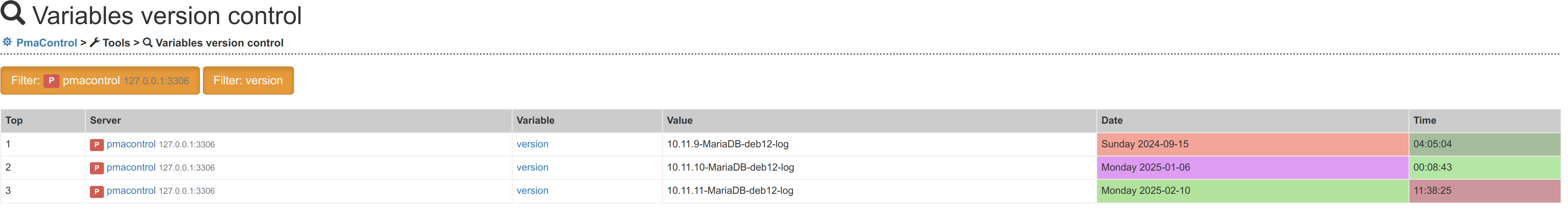
Task: Open the Filter: version dropdown
Action: (248, 81)
